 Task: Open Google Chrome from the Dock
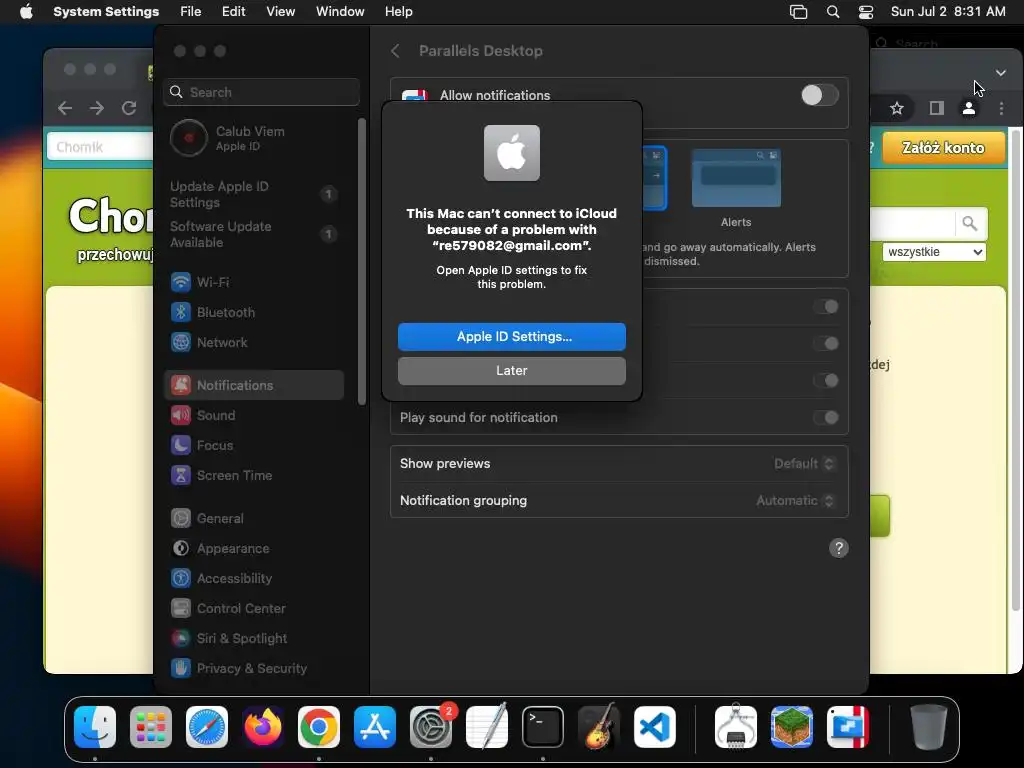click(319, 727)
